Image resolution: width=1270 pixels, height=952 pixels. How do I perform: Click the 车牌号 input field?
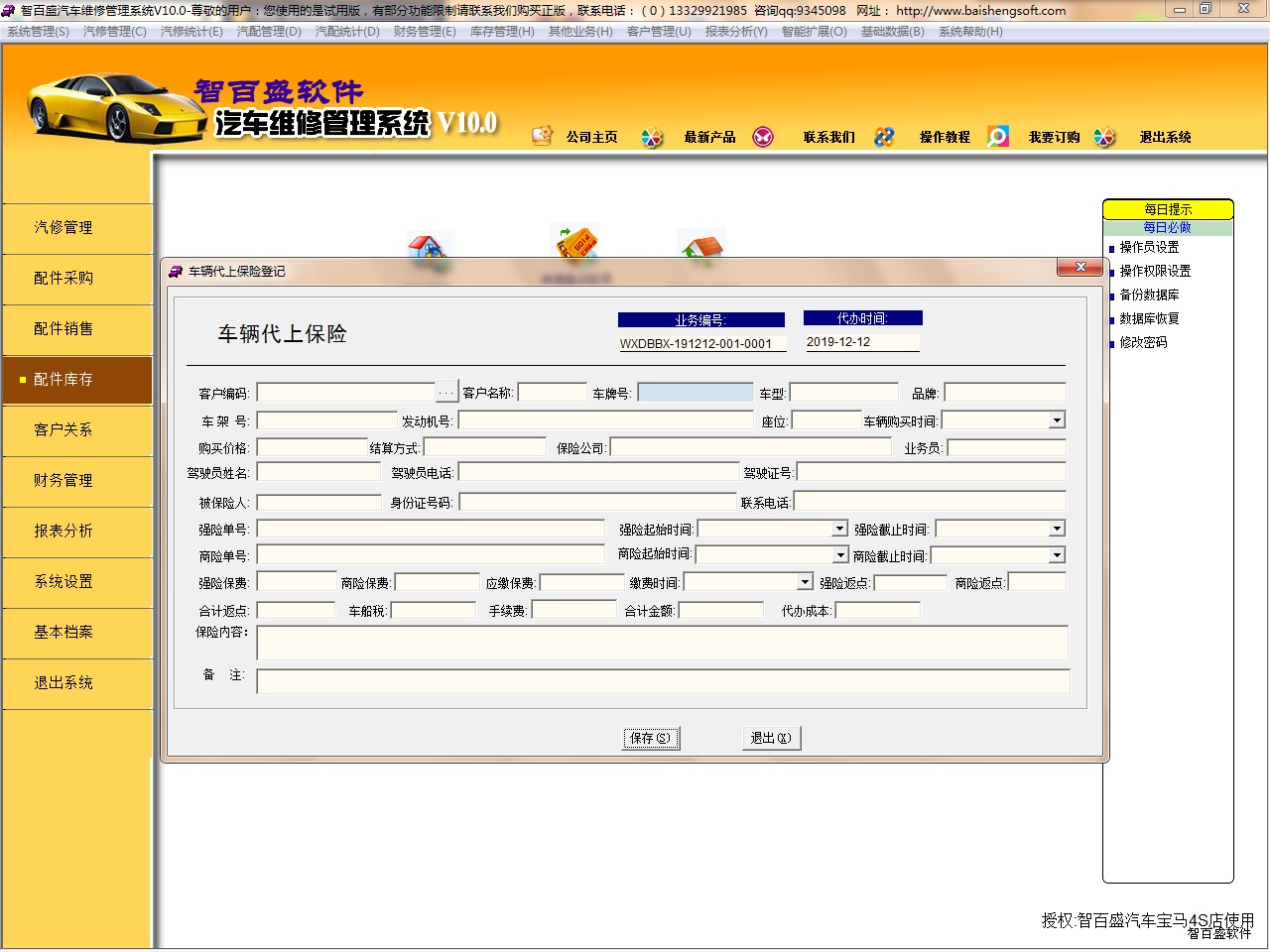696,393
